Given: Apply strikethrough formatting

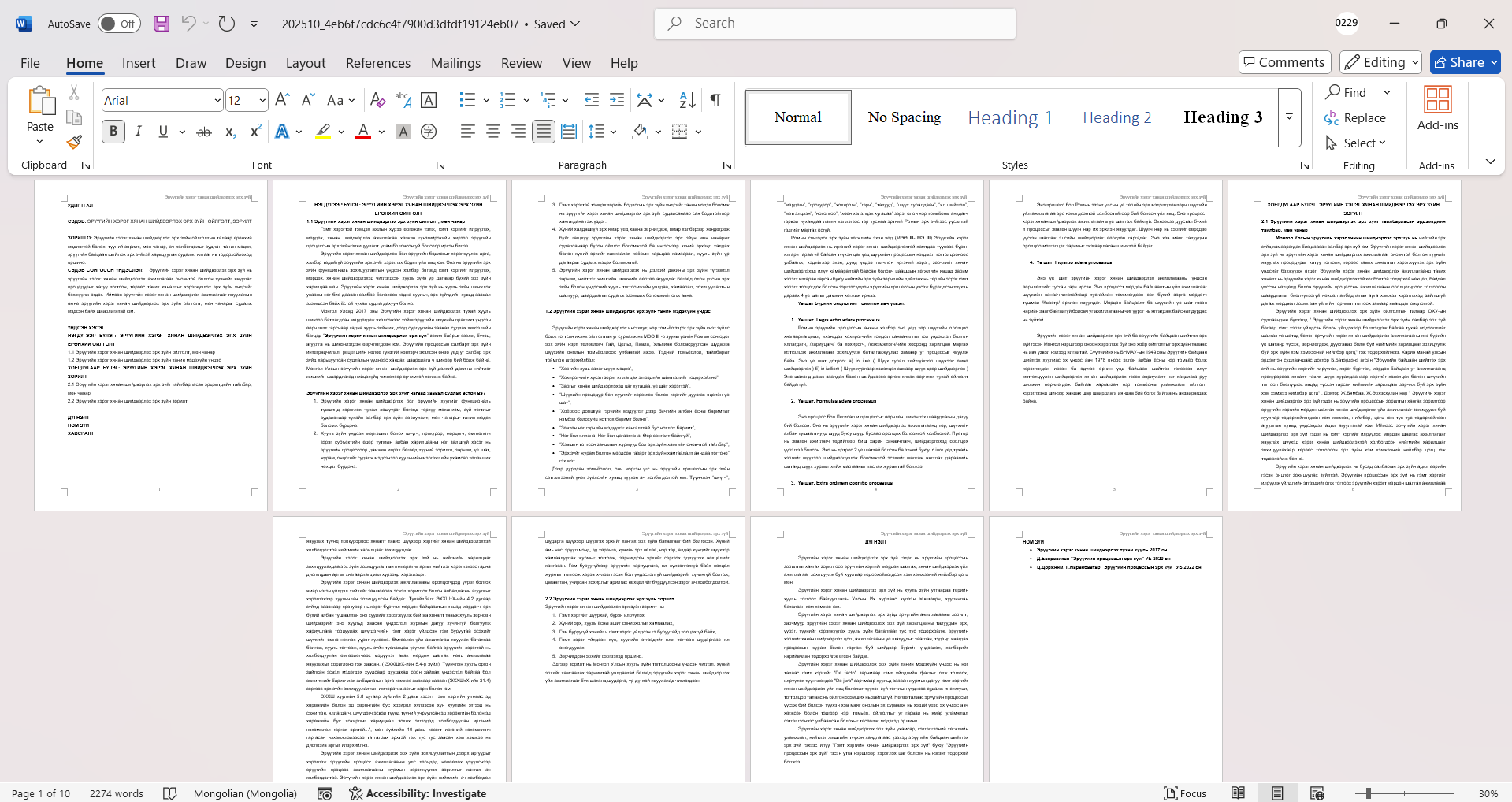Looking at the screenshot, I should 204,132.
